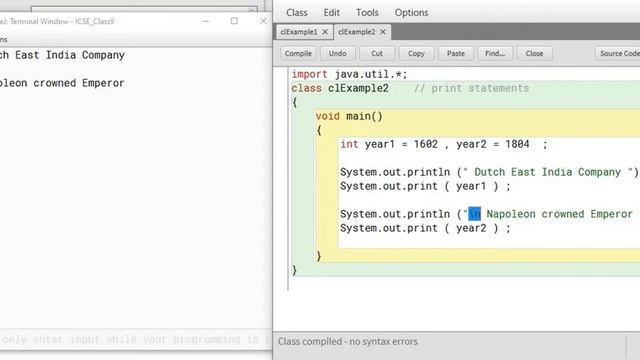Close the Terminal Window
Screen dimensions: 640x360
[263, 21]
